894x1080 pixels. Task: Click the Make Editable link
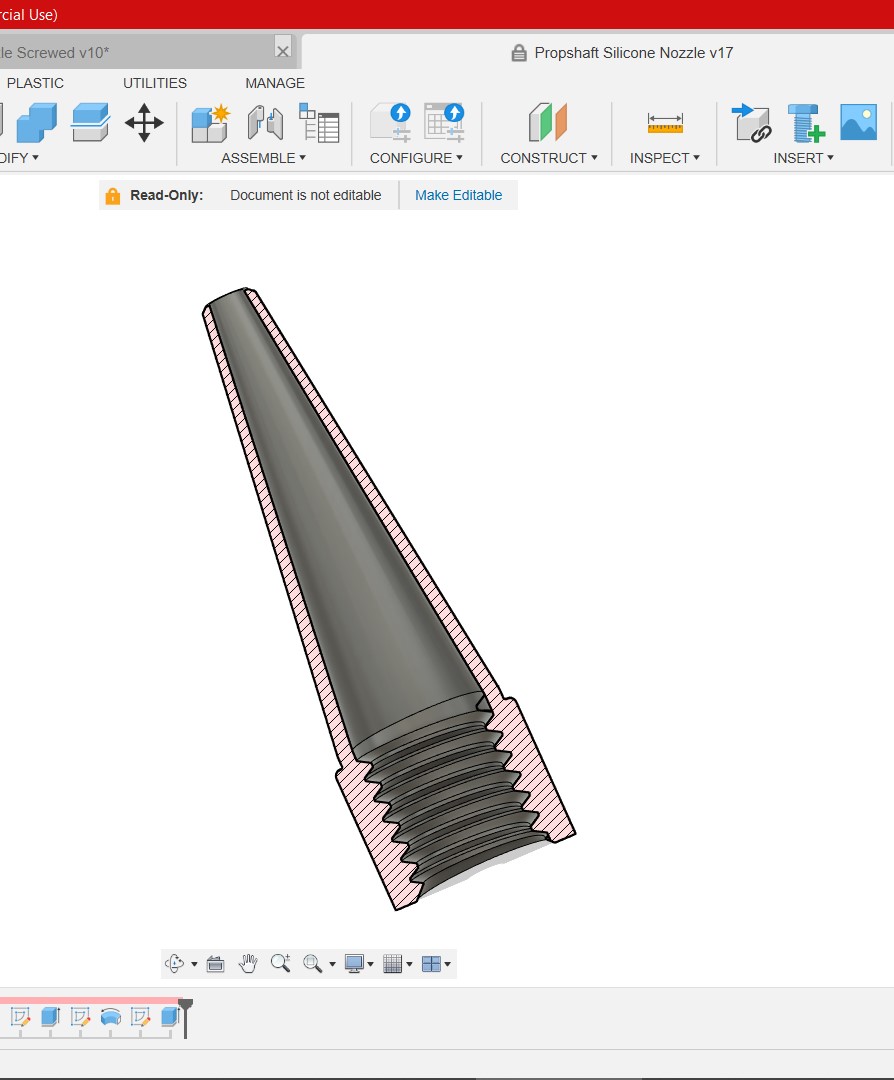tap(459, 196)
